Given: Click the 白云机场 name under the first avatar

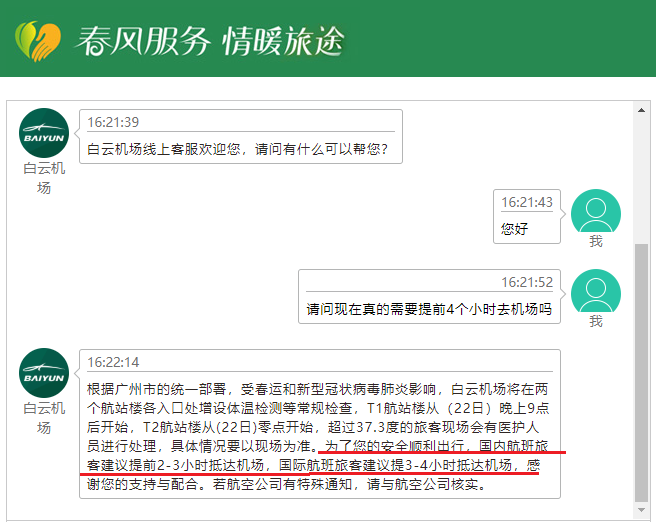Looking at the screenshot, I should tap(44, 178).
